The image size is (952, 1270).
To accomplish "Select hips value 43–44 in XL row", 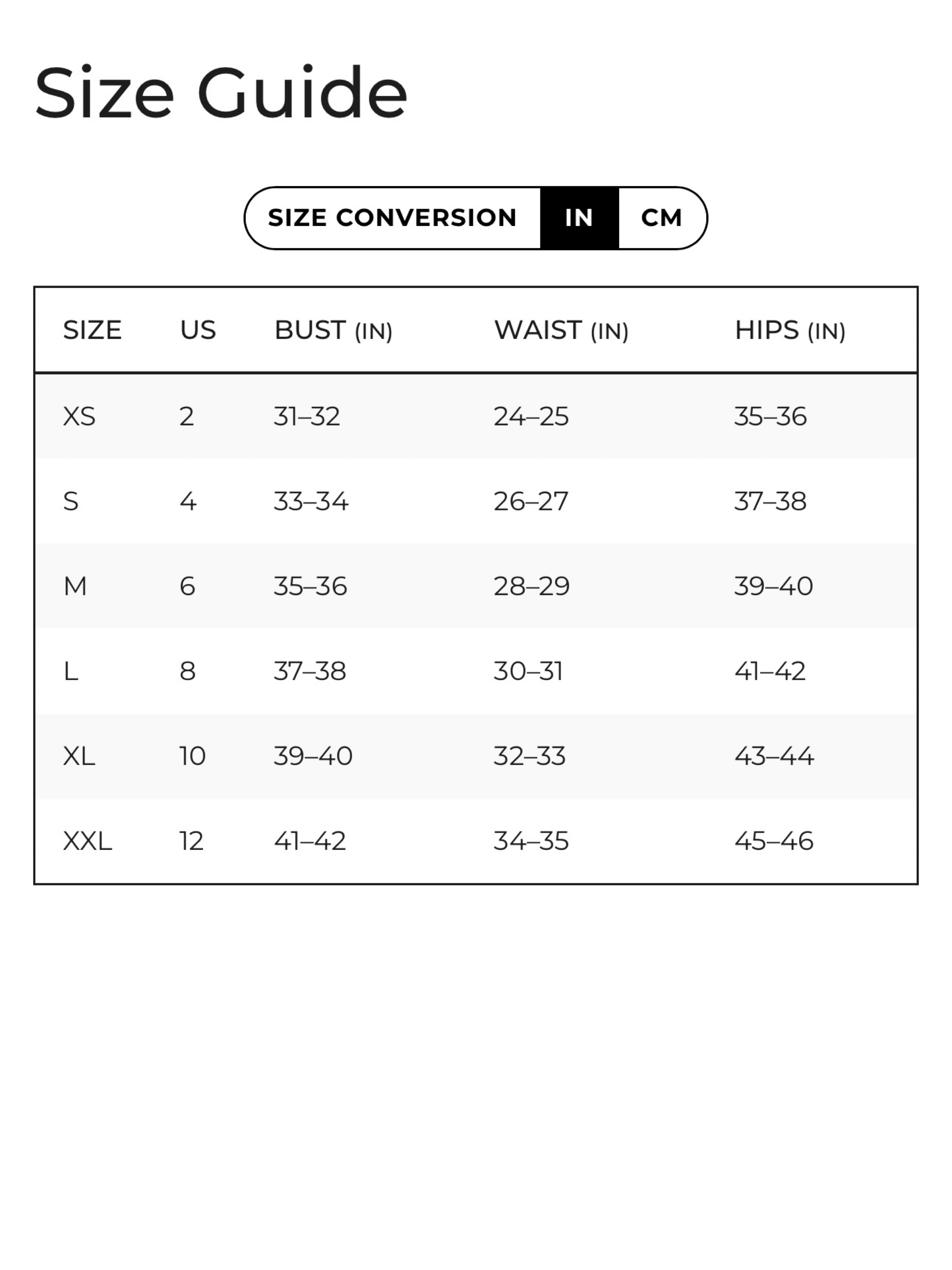I will tap(774, 756).
